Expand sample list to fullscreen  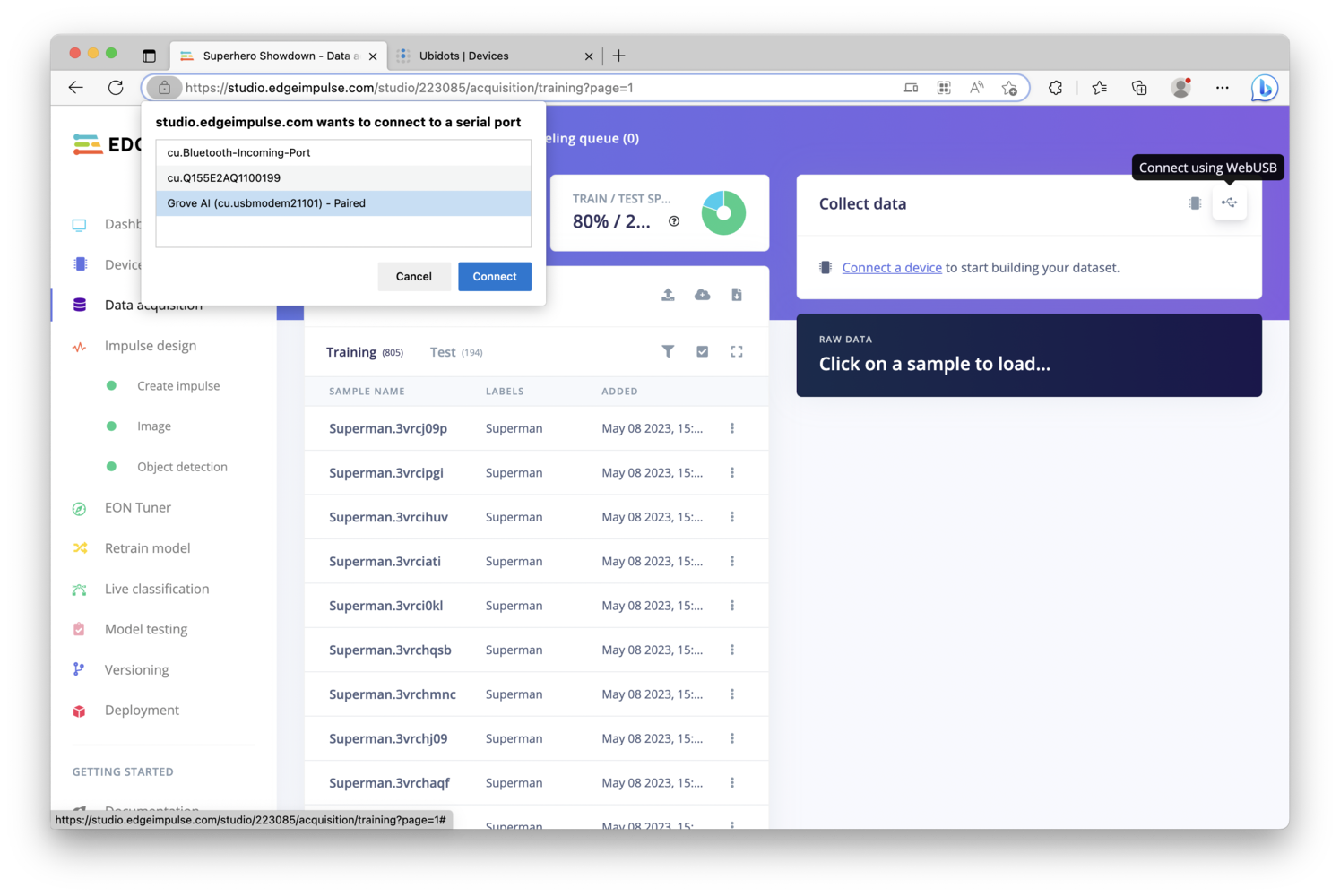click(737, 351)
